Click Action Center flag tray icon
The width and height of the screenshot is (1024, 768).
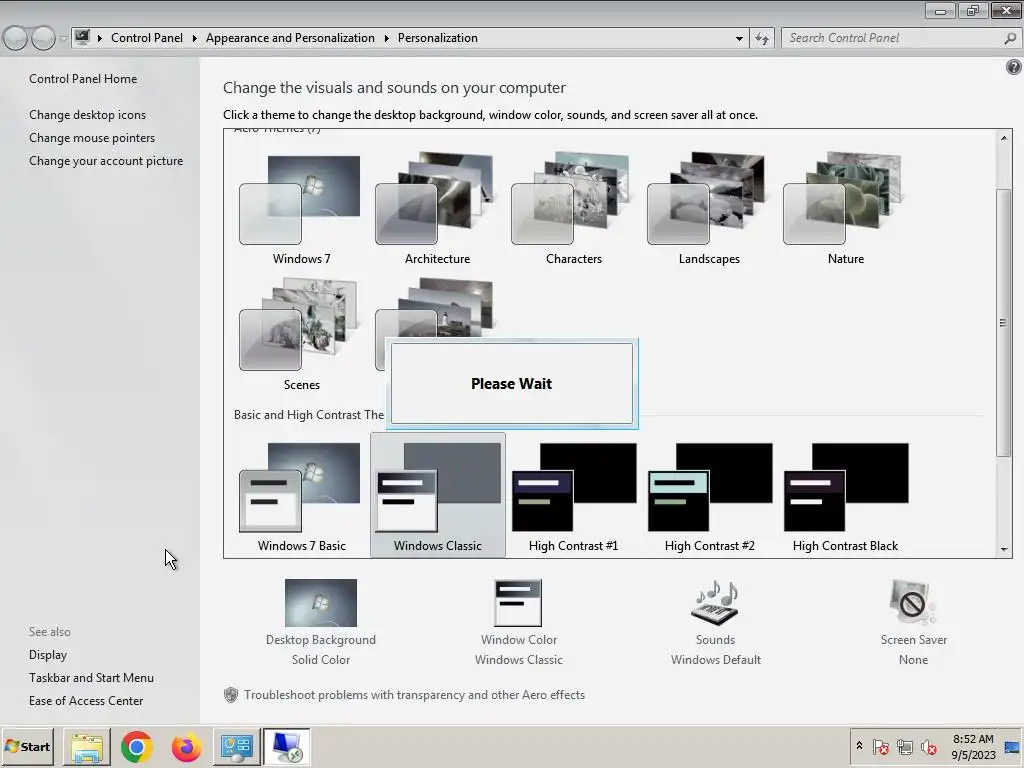(x=880, y=746)
